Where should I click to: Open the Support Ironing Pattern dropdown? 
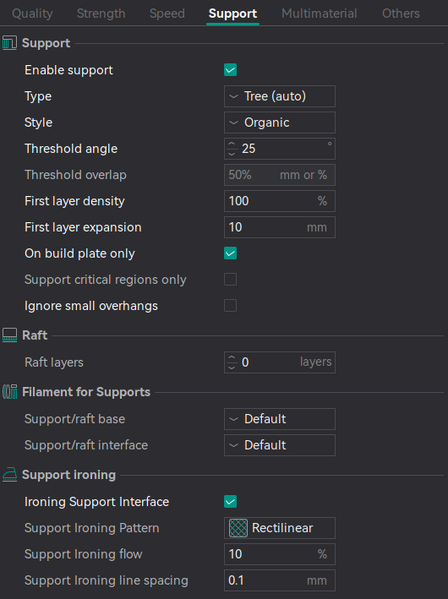[x=280, y=528]
